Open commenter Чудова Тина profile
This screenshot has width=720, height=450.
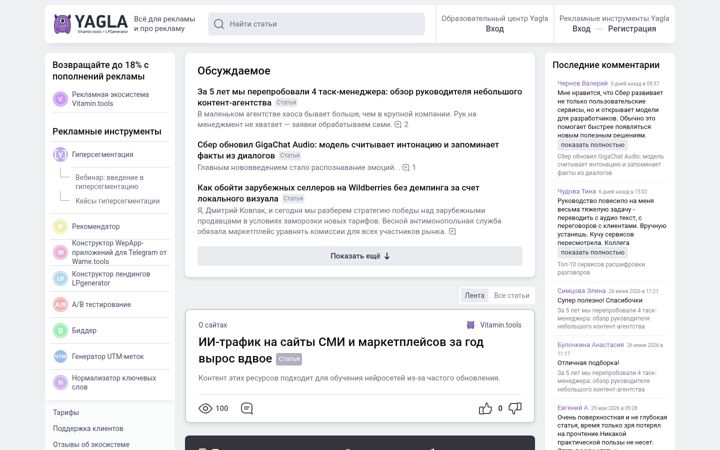pyautogui.click(x=576, y=191)
